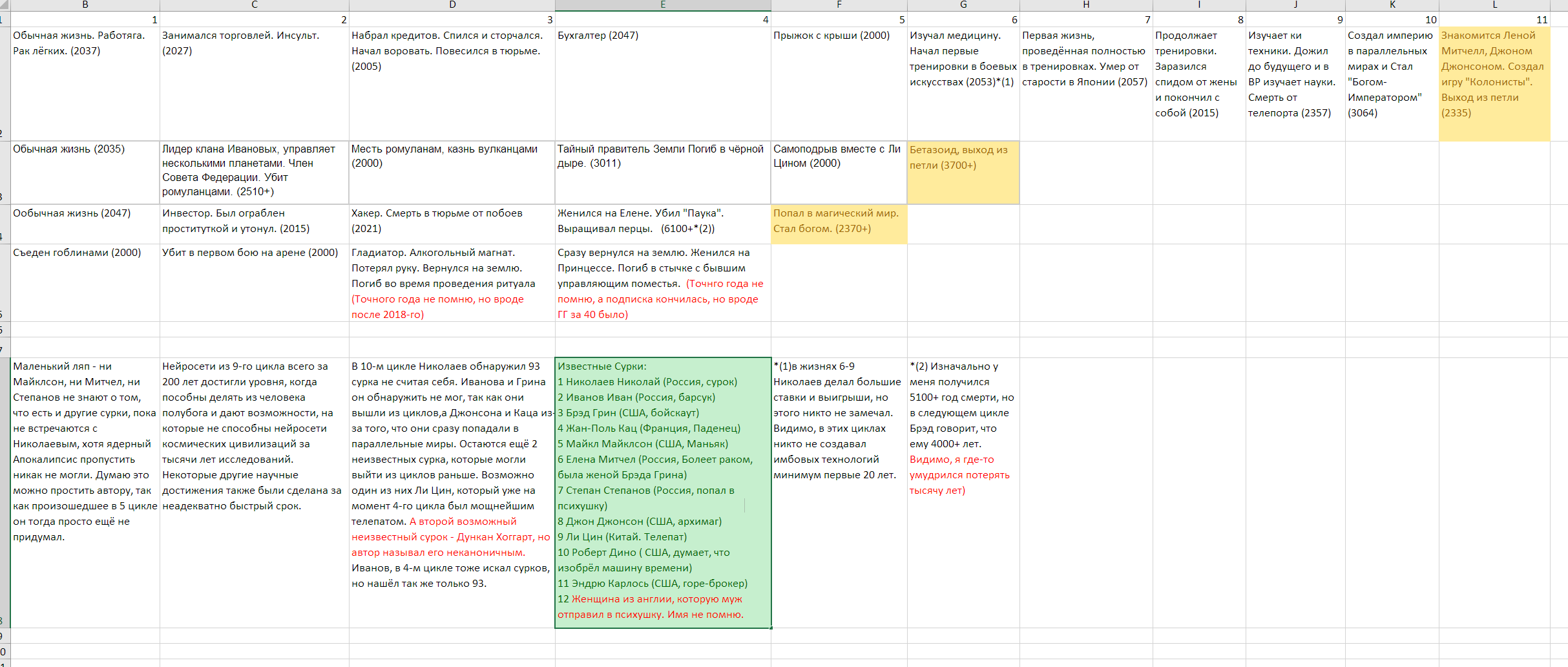The height and width of the screenshot is (667, 1568).
Task: Click cell beginning "Изучает ки техники"
Action: [x=1295, y=84]
